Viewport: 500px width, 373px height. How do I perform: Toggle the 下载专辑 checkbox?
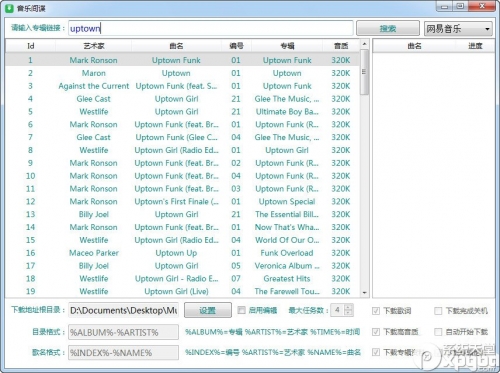coord(376,352)
